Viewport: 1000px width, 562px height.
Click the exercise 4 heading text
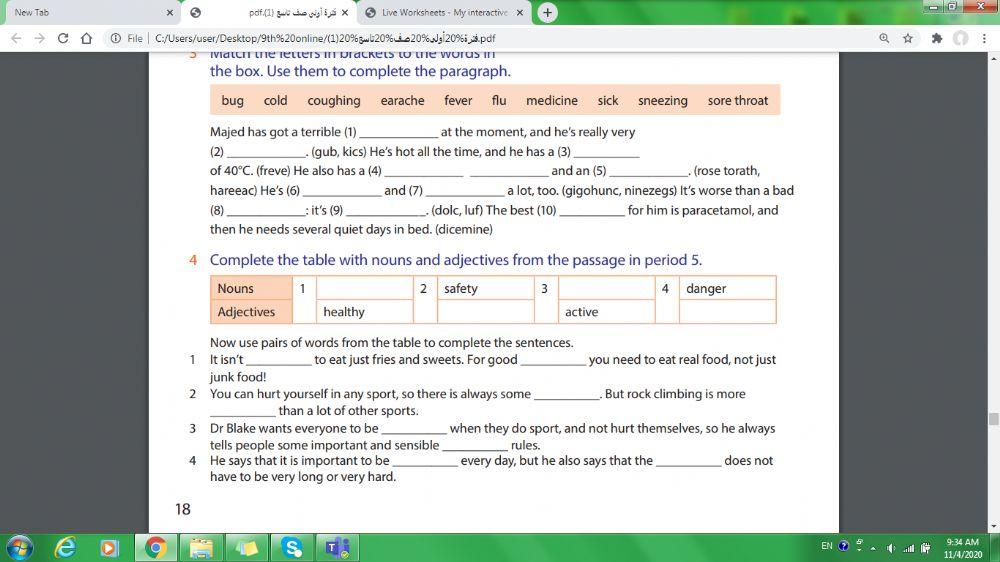455,260
